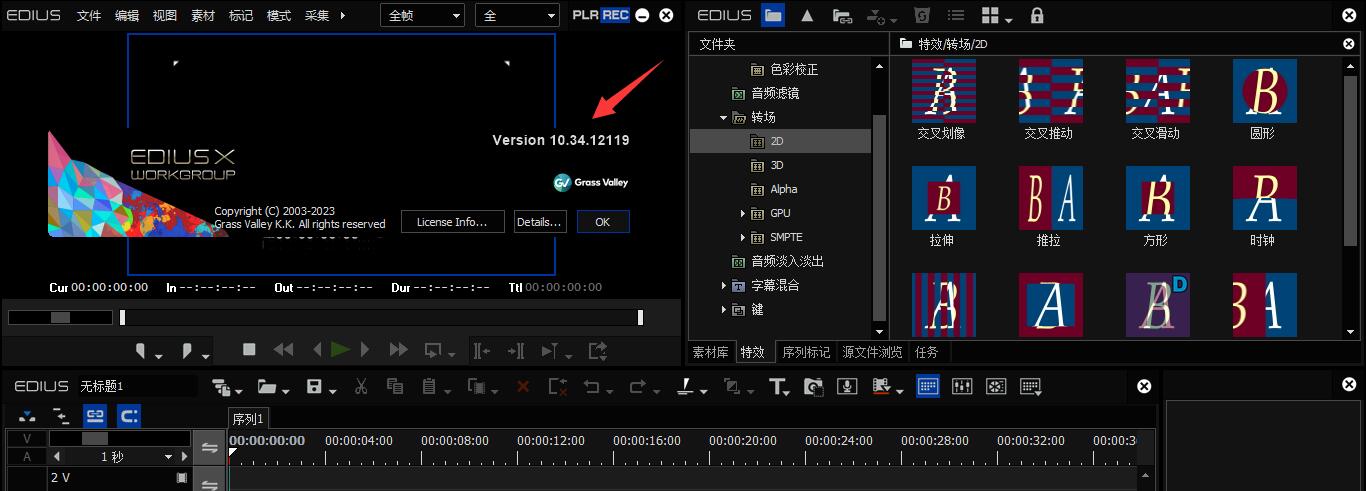Open the tile view mode icon
Screen dimensions: 1366x491
point(991,16)
